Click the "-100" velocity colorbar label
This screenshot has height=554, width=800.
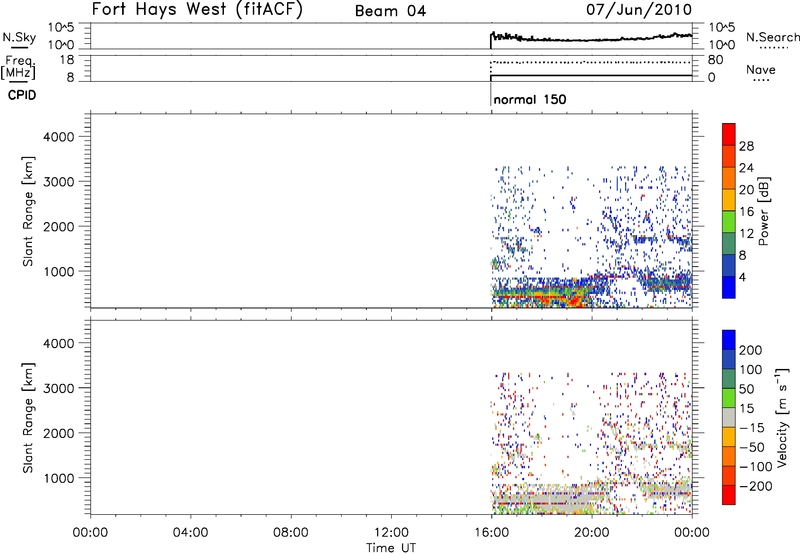[755, 467]
